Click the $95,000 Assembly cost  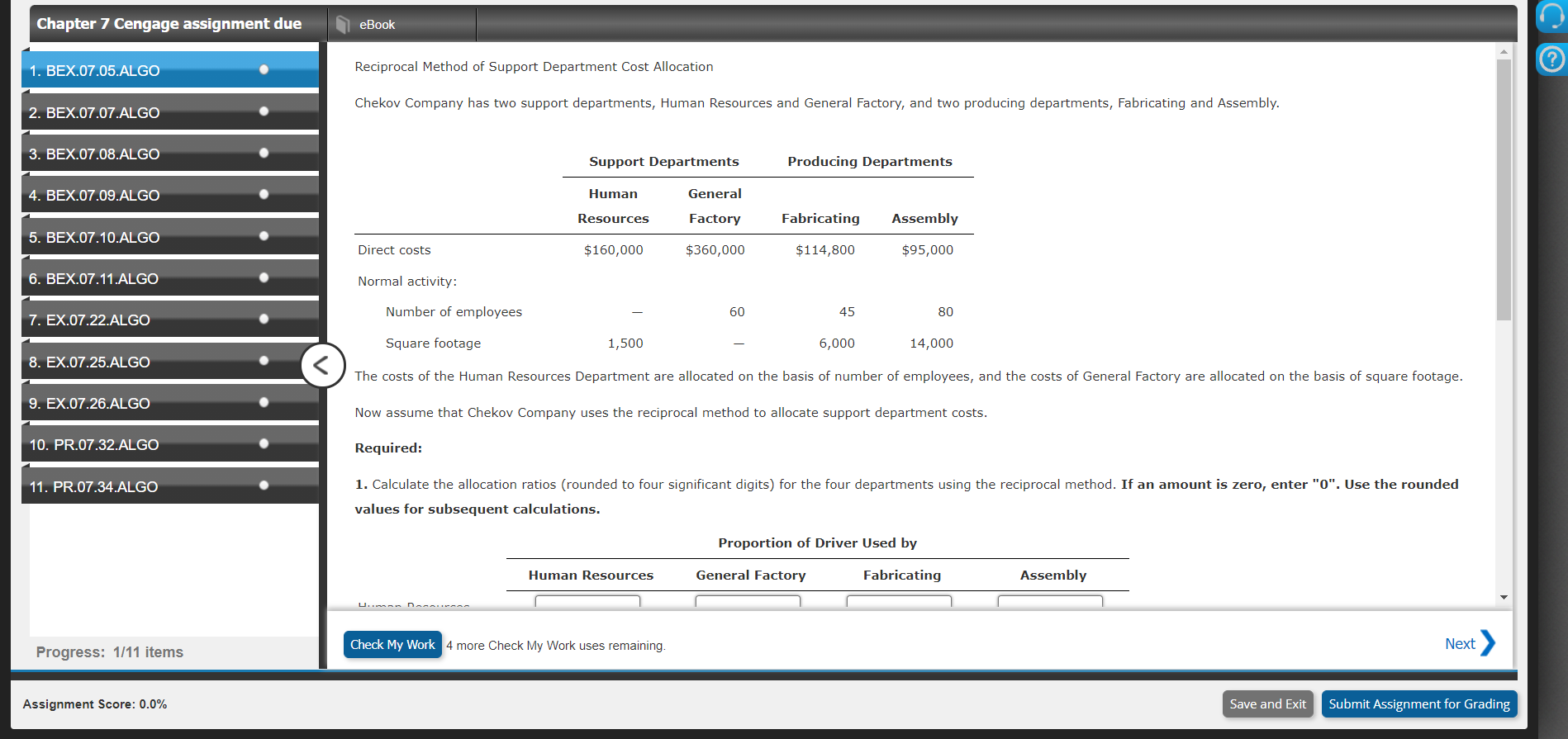pos(927,250)
